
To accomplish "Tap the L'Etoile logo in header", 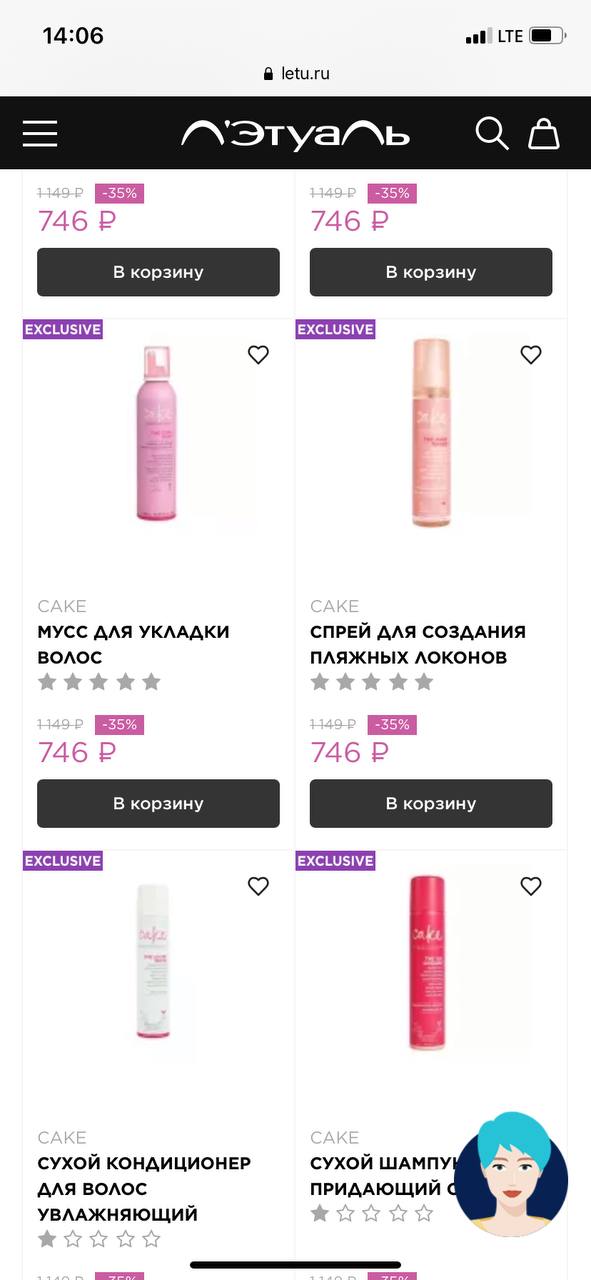I will click(x=295, y=134).
